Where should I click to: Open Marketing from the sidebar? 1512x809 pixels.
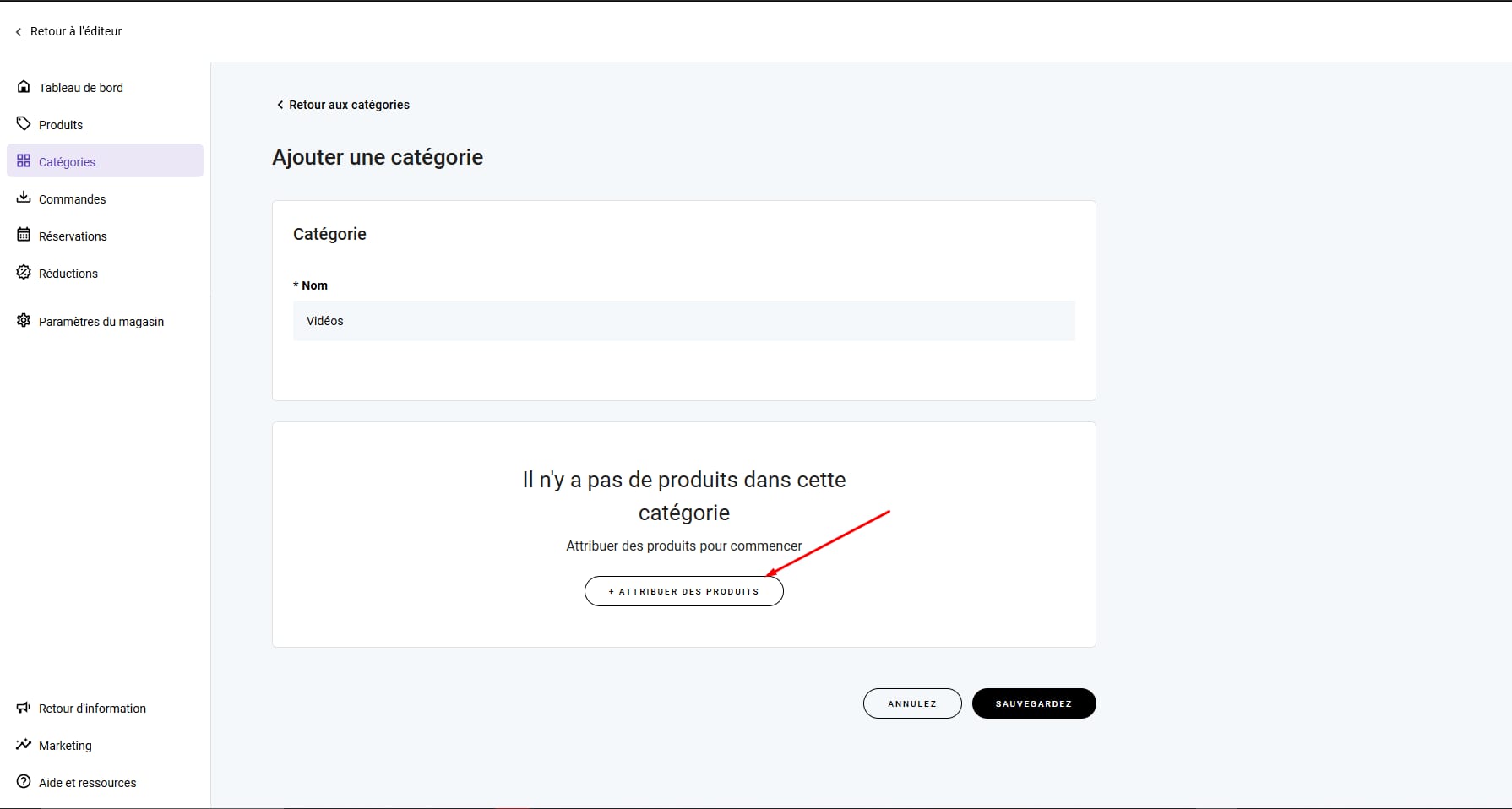point(65,746)
